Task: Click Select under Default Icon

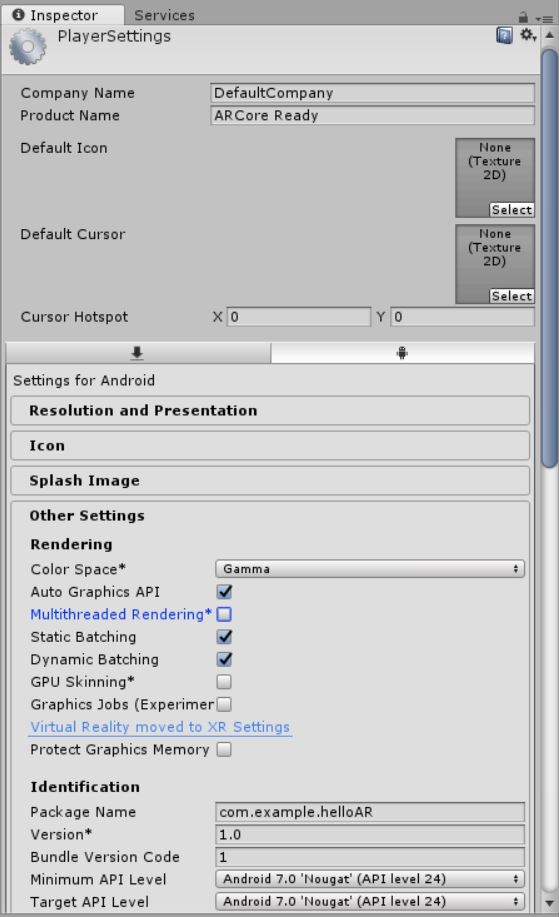Action: click(x=512, y=209)
